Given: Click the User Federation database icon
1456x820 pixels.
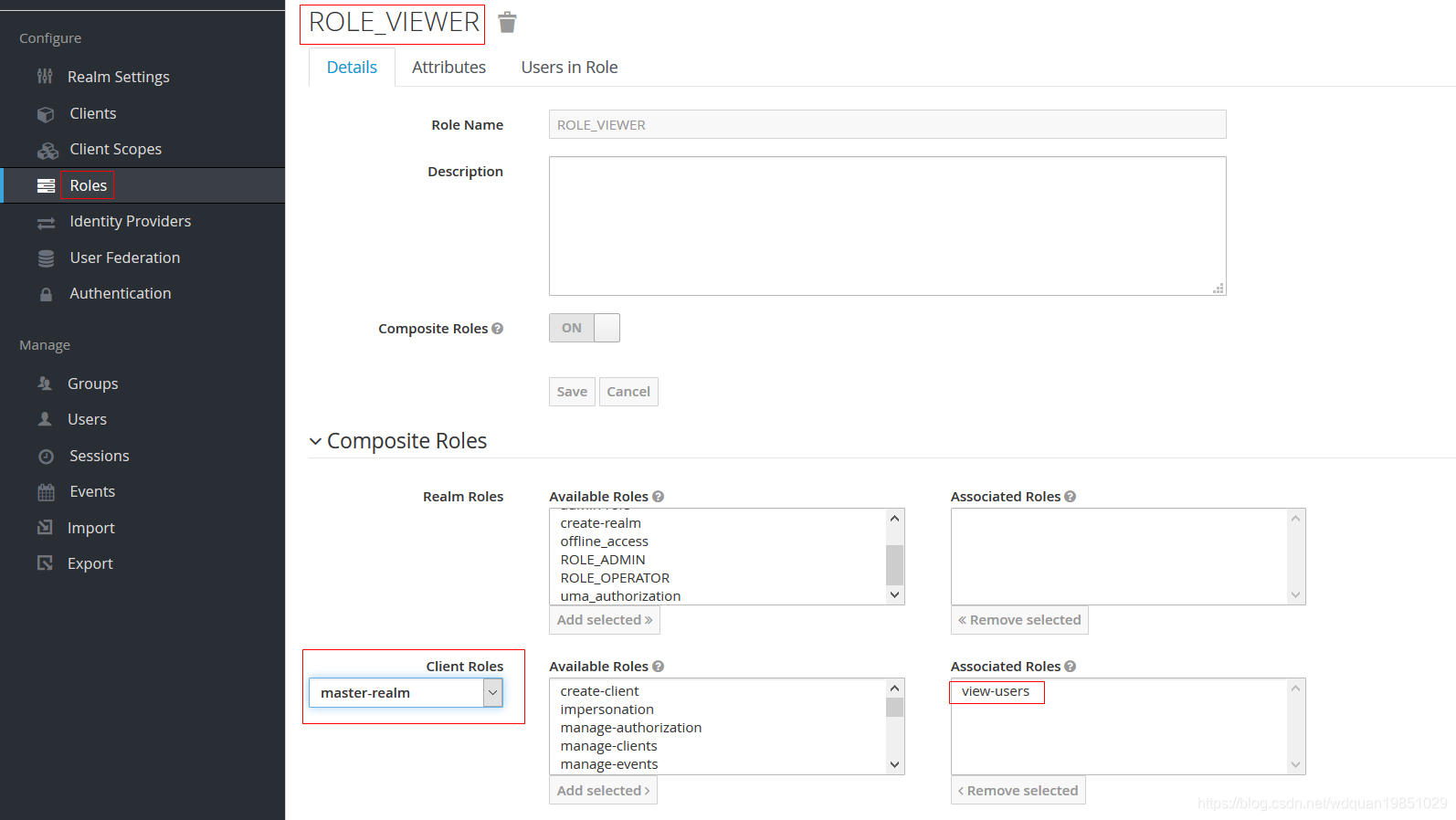Looking at the screenshot, I should point(46,258).
